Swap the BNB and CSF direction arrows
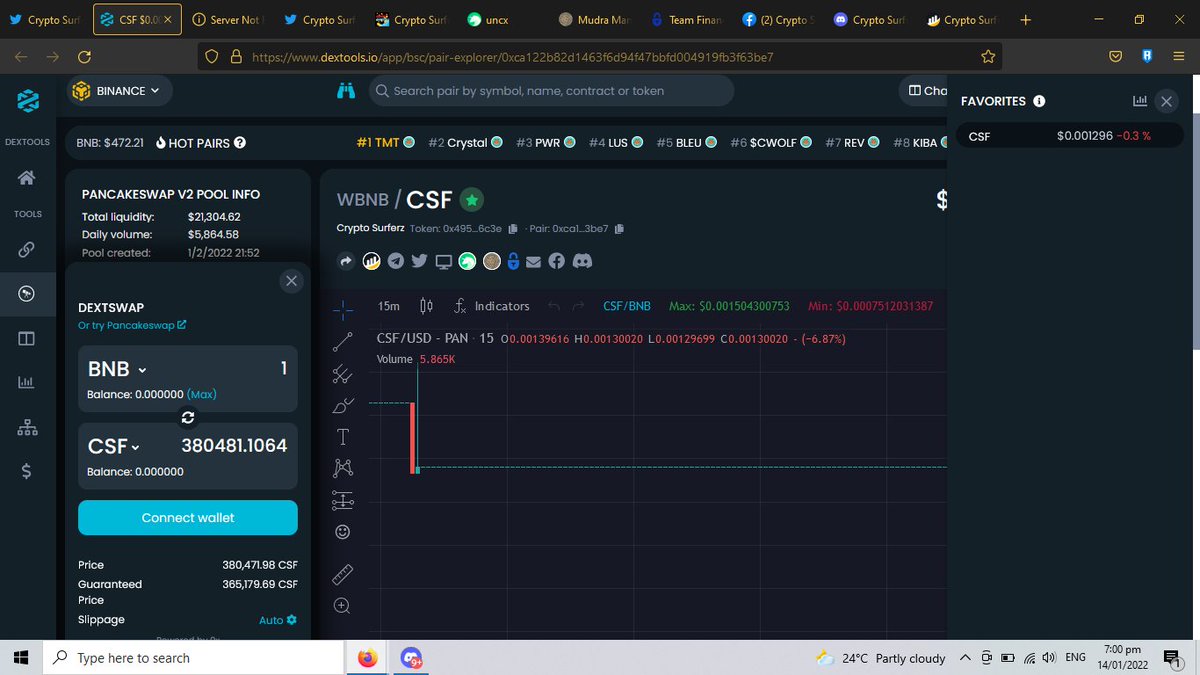This screenshot has width=1200, height=675. (187, 417)
